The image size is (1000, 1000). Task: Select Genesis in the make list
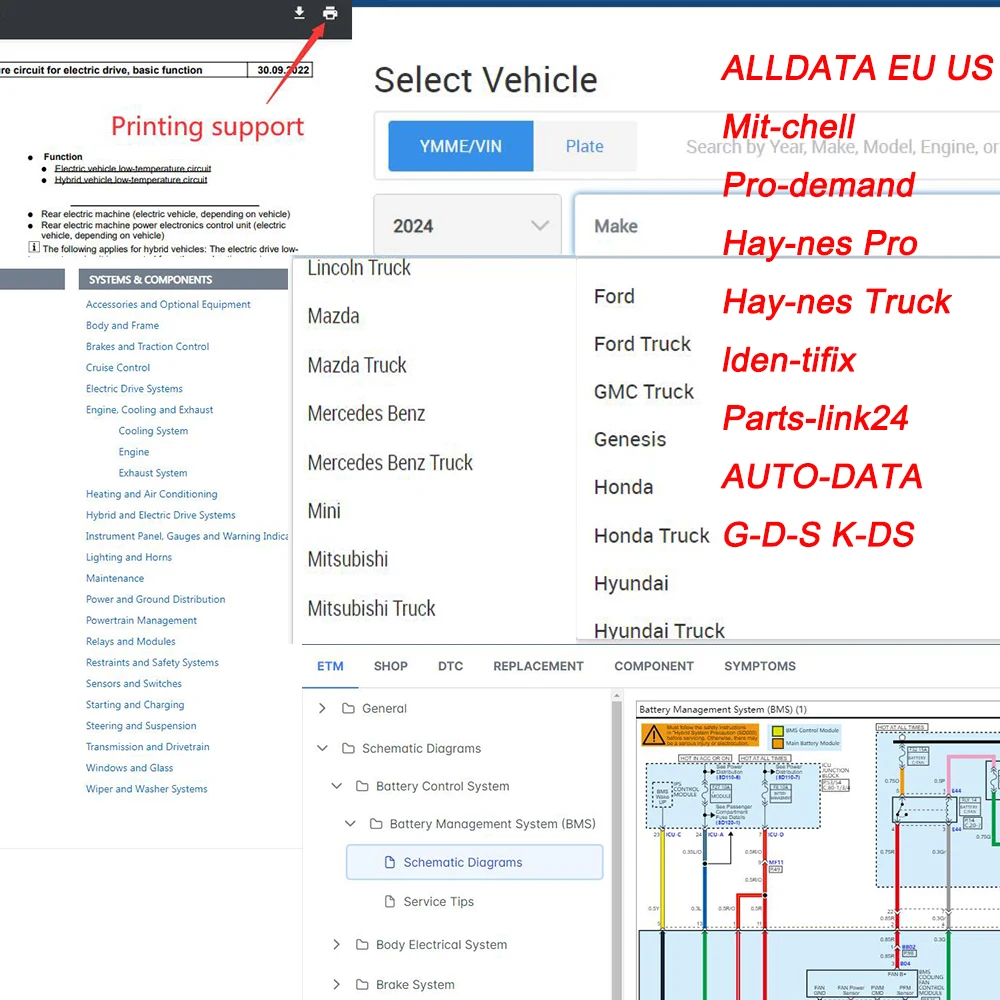(x=629, y=439)
